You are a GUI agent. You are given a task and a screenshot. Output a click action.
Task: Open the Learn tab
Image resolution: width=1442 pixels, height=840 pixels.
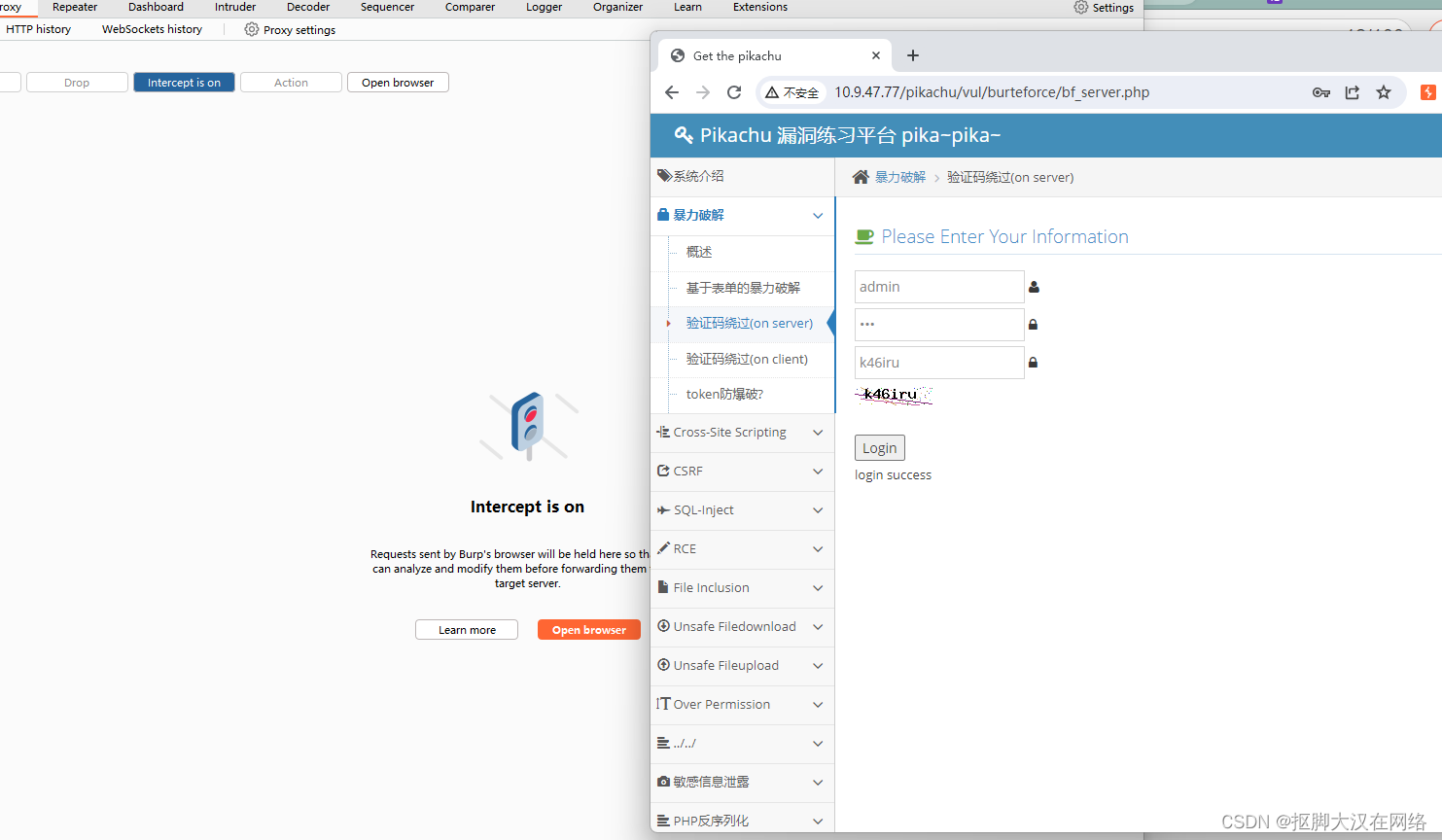(687, 7)
